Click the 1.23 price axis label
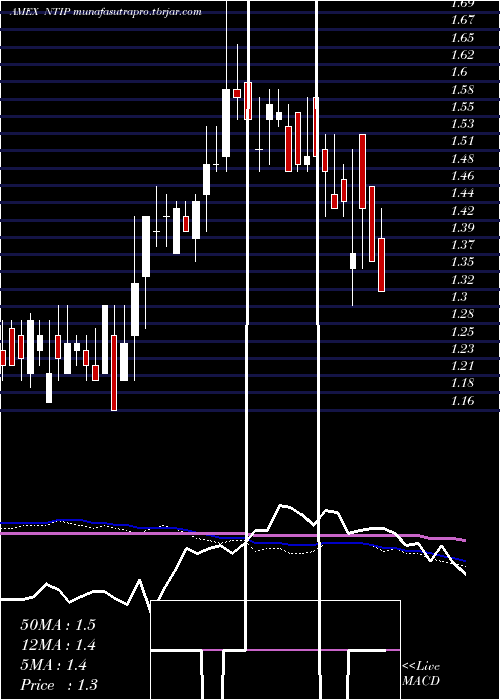500x700 pixels. [462, 349]
